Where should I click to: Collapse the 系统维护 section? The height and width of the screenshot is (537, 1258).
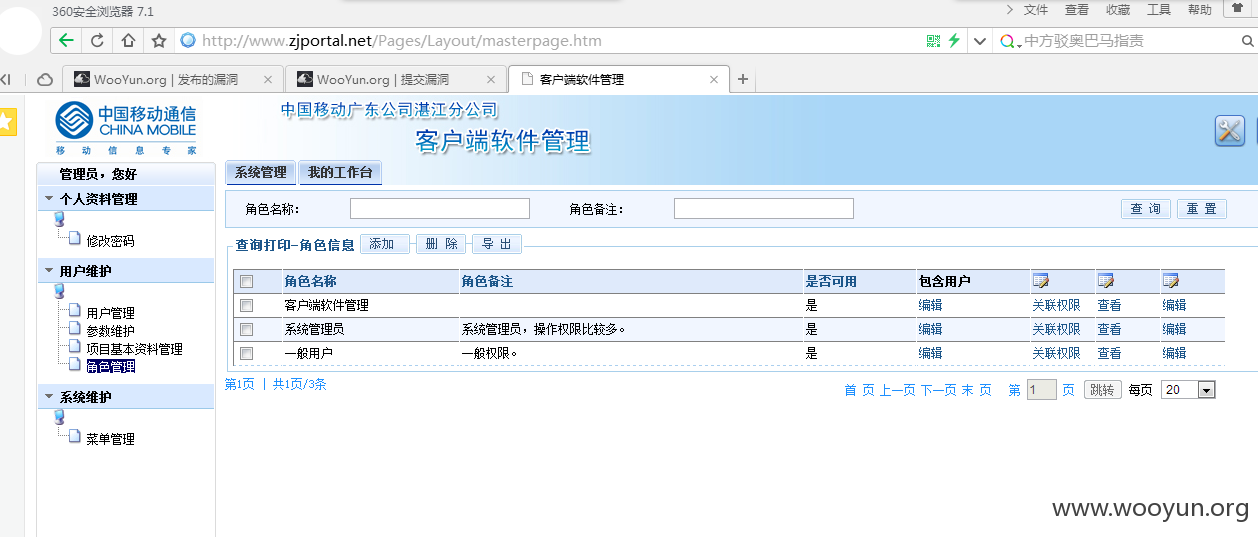[x=48, y=397]
